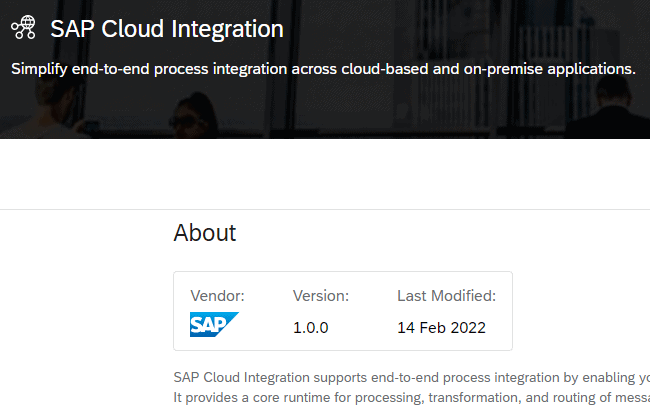Select the 'SAP Cloud Integration' title
Viewport: 650px width, 412px height.
(x=167, y=29)
